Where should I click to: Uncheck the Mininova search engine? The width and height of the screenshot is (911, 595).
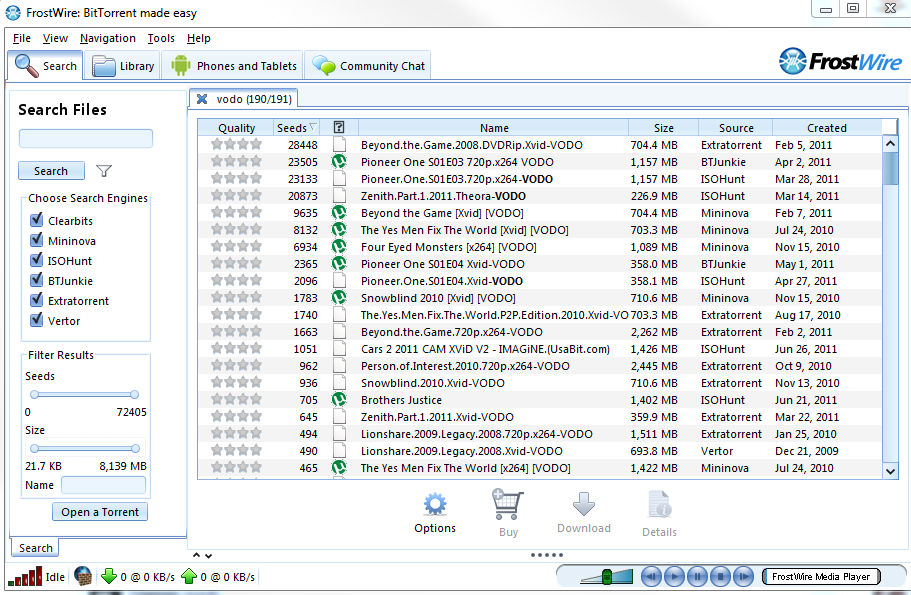tap(37, 240)
